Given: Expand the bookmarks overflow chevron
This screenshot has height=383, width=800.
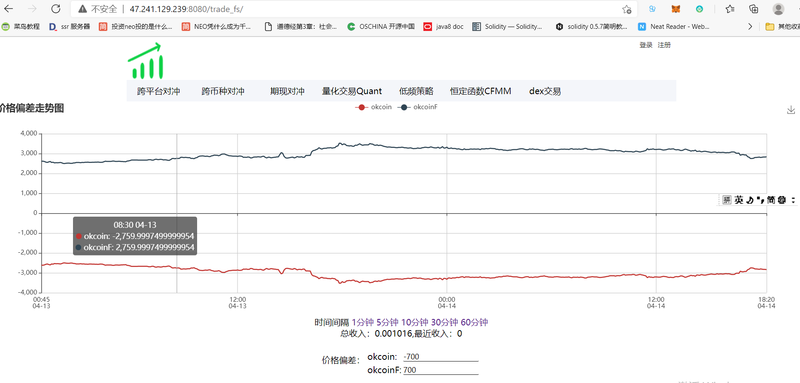Looking at the screenshot, I should [750, 27].
